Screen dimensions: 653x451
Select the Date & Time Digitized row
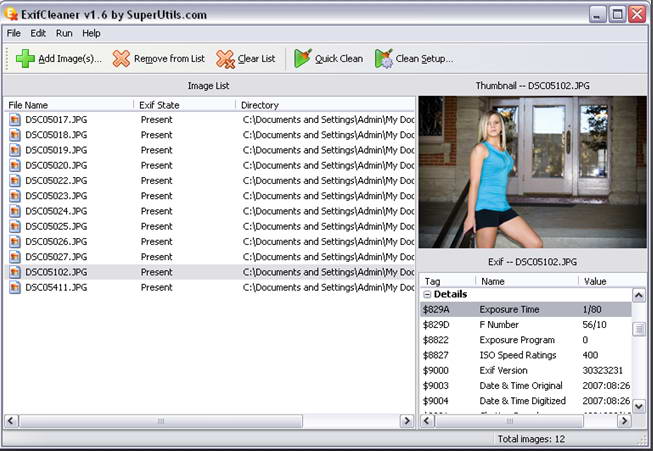point(526,401)
